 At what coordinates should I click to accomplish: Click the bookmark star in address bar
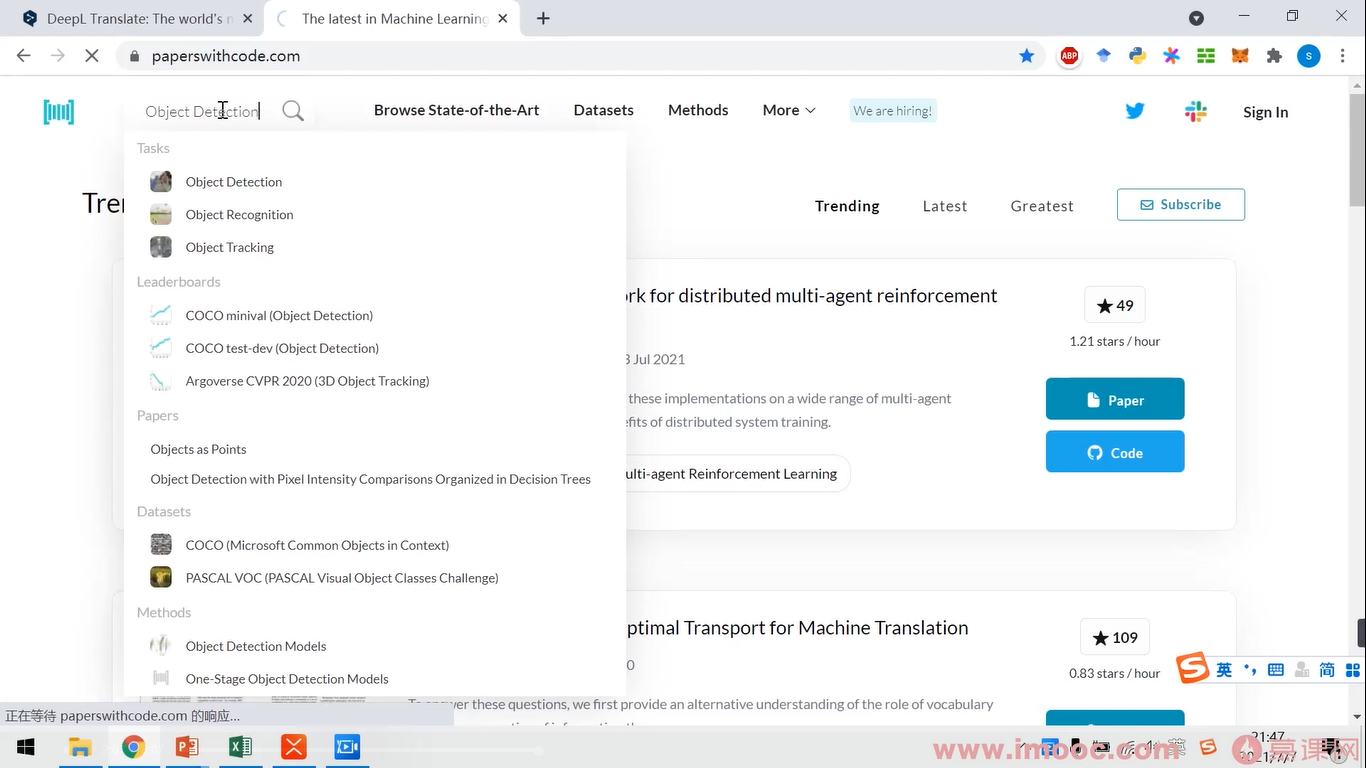click(1026, 56)
